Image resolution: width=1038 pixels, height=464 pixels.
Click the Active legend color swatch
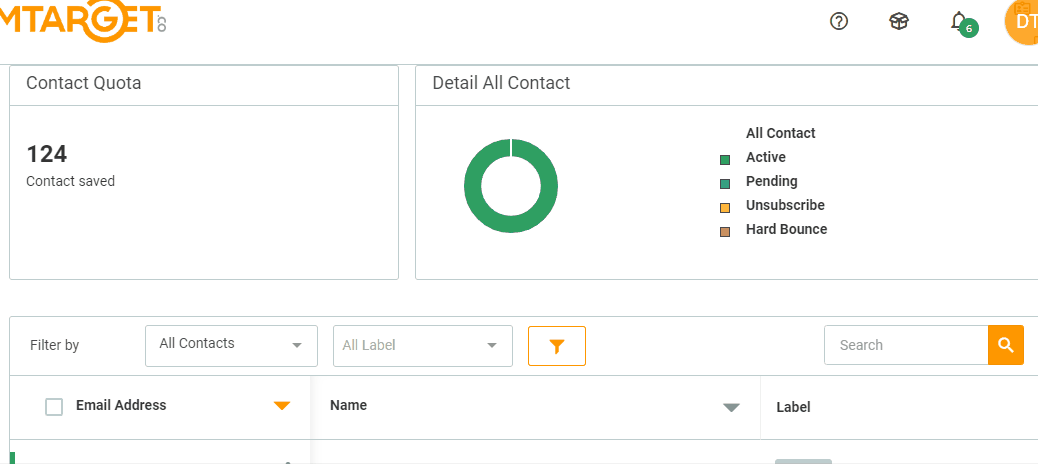[725, 159]
